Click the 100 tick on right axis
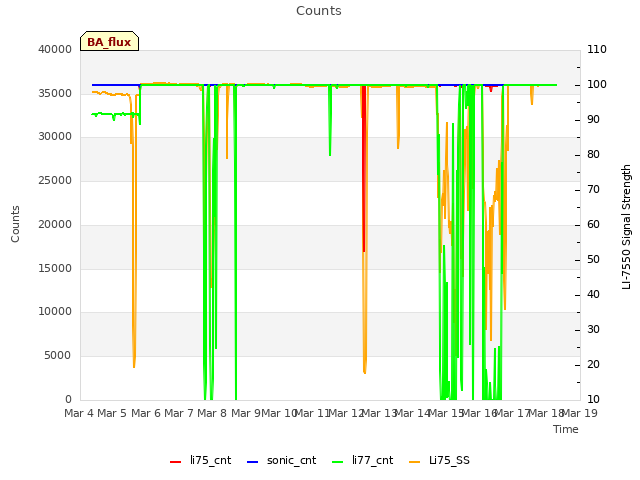 (x=597, y=84)
